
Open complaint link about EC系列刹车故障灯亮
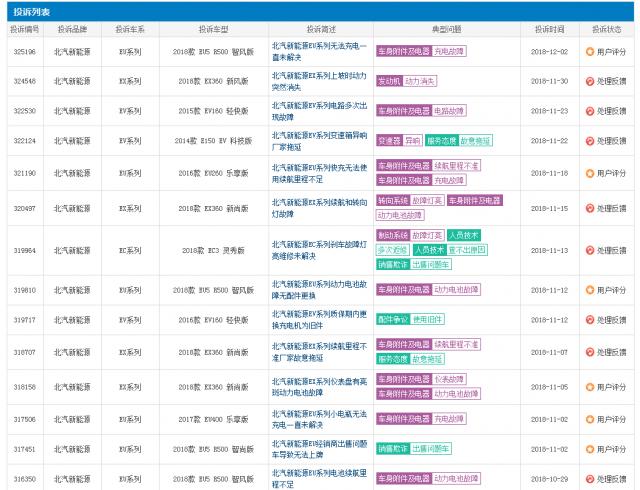[319, 250]
